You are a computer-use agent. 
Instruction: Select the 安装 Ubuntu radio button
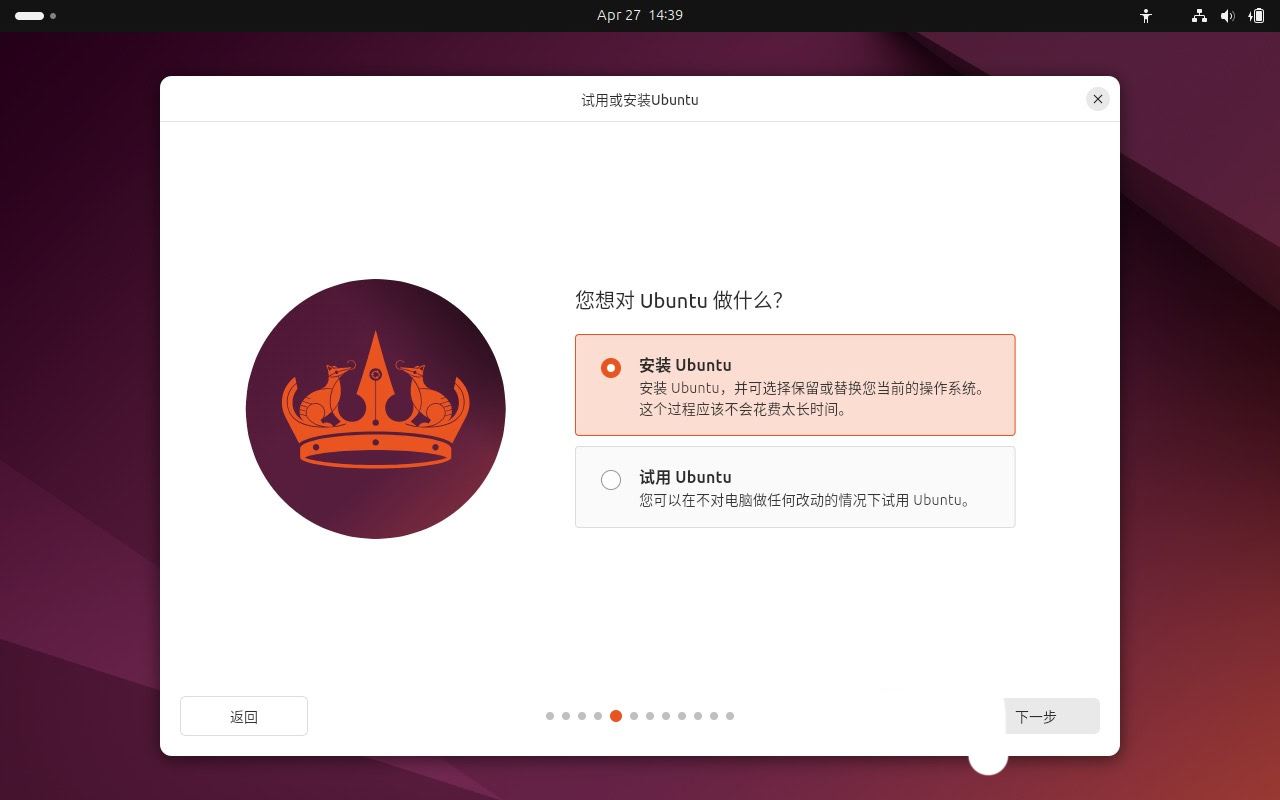pos(611,368)
